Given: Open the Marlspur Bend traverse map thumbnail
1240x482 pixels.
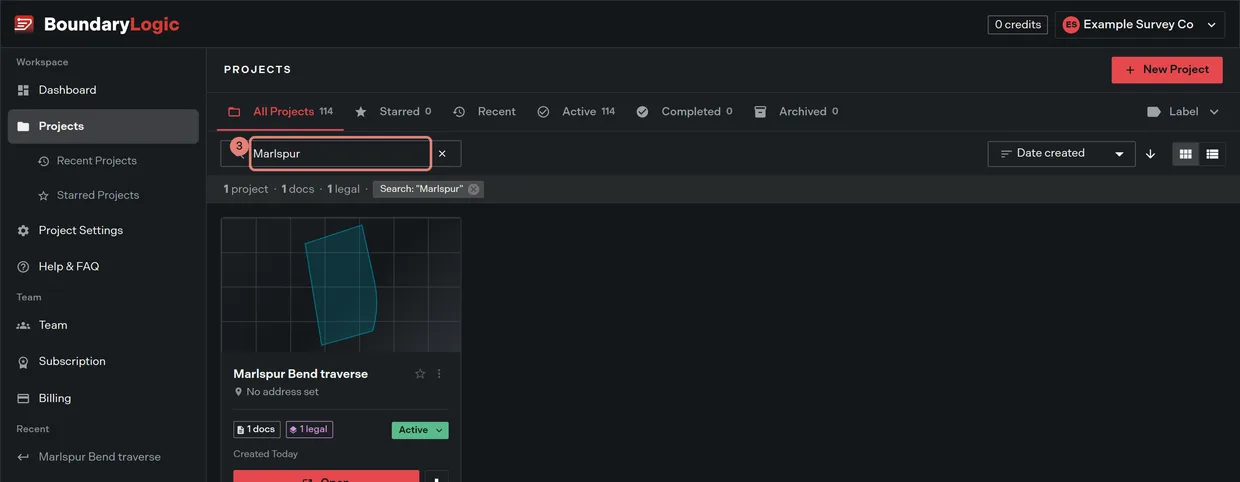Looking at the screenshot, I should (341, 285).
